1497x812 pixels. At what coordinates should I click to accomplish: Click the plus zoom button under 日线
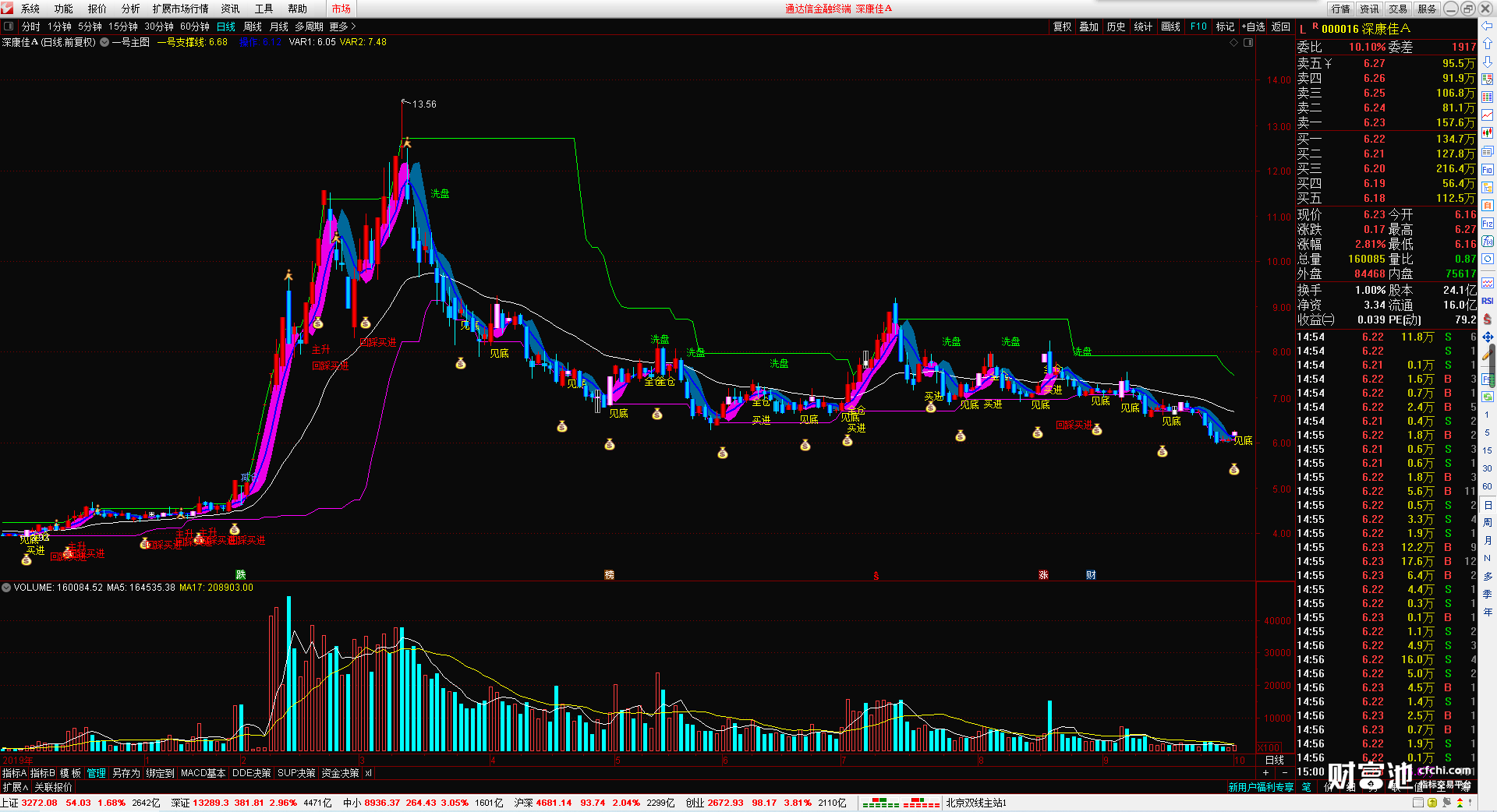[1265, 773]
